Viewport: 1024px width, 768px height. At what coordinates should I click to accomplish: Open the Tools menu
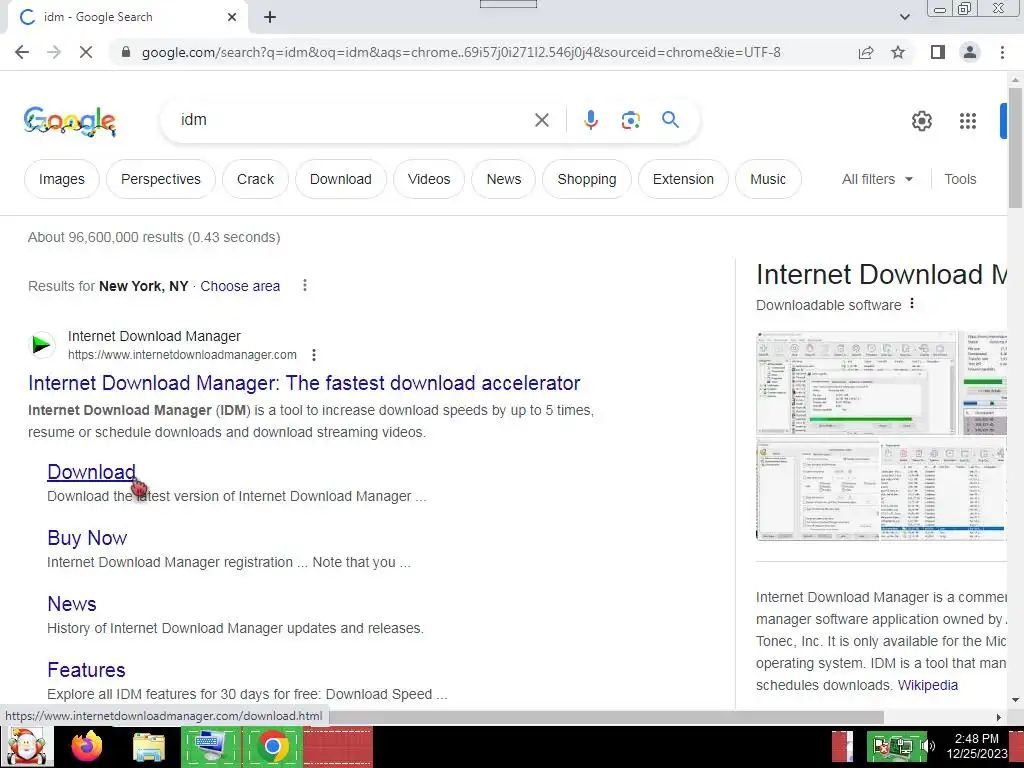(x=960, y=179)
